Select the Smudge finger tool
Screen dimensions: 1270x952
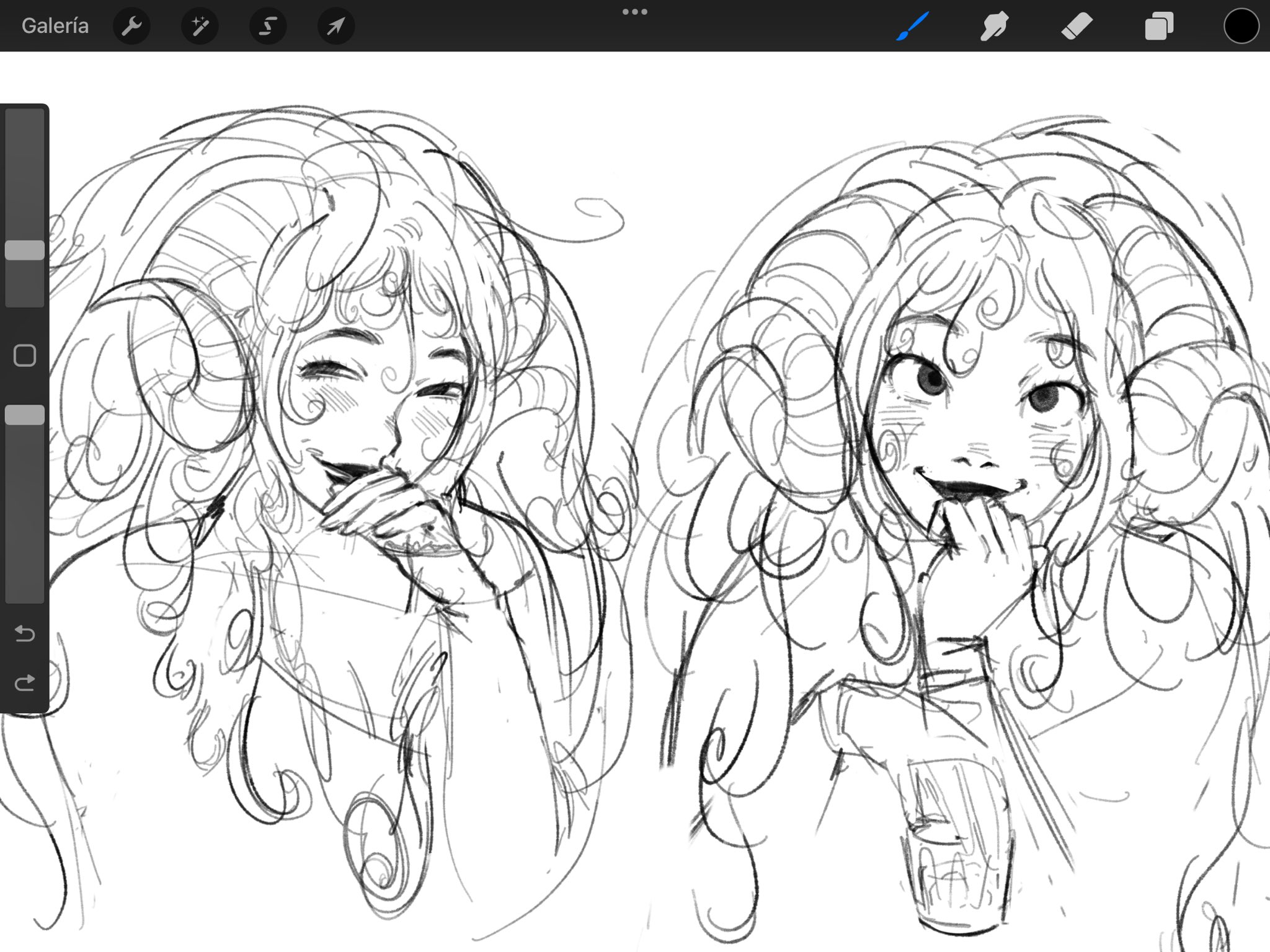[994, 26]
